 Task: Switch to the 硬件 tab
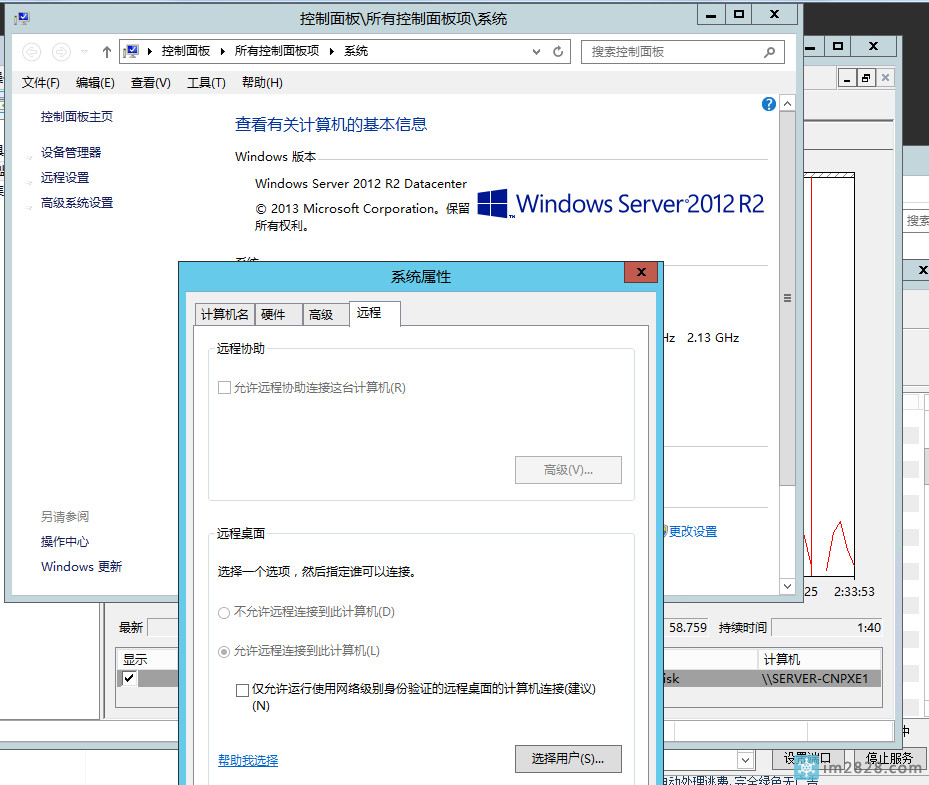[x=274, y=314]
